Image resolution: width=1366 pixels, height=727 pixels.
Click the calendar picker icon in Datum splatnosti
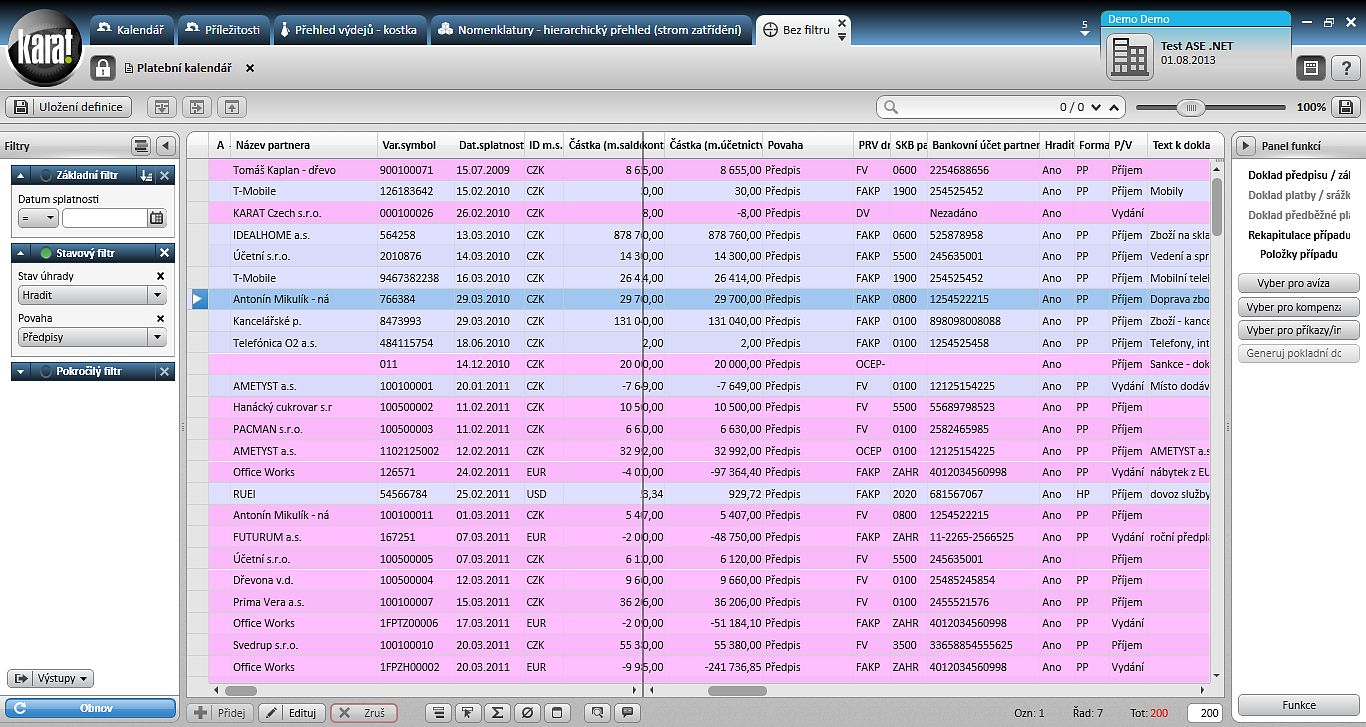coord(157,217)
